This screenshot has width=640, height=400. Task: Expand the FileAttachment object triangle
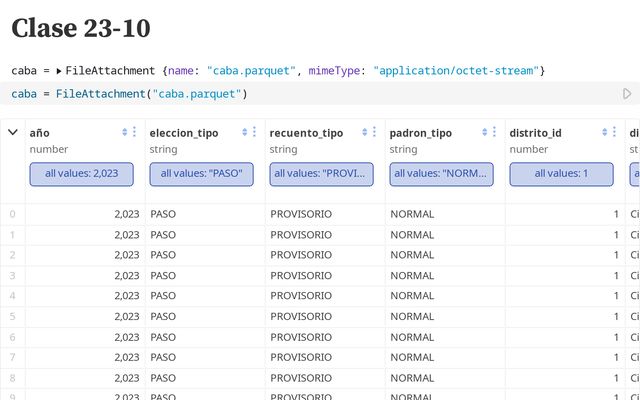59,71
